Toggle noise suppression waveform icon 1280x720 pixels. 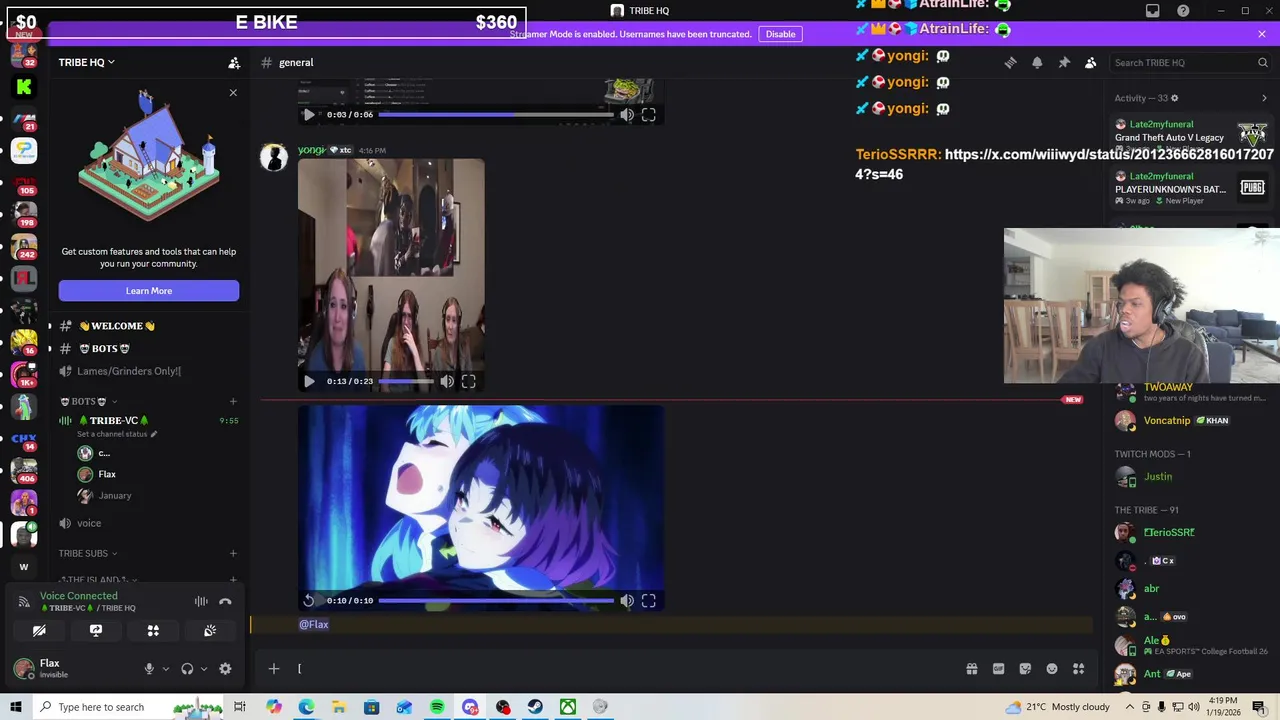(201, 601)
